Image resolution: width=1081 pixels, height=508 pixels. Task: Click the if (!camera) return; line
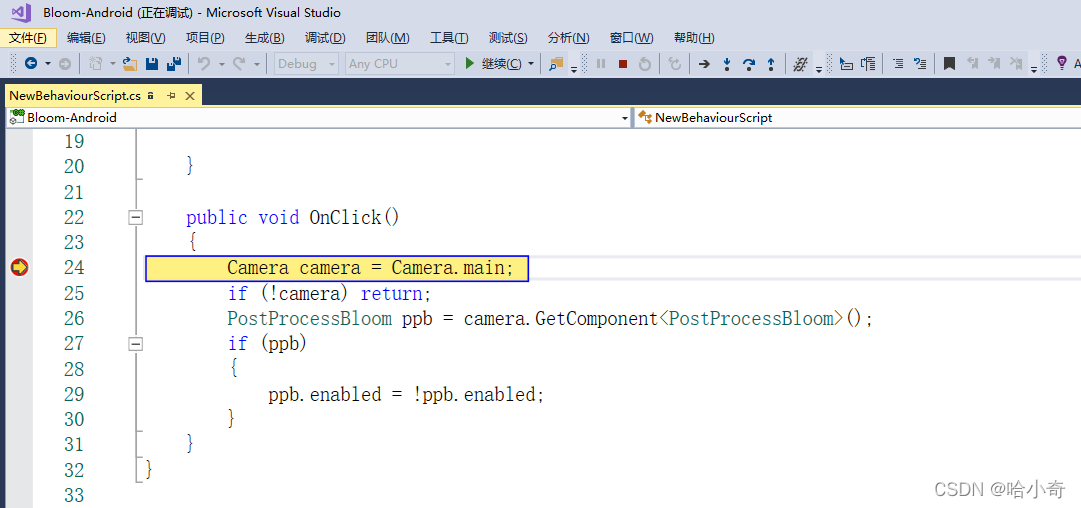point(330,294)
